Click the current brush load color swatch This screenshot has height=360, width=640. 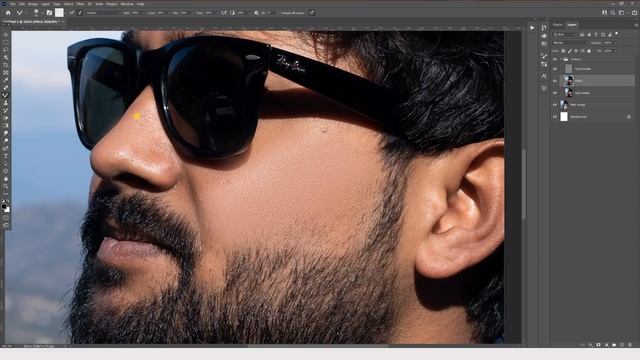tap(59, 13)
